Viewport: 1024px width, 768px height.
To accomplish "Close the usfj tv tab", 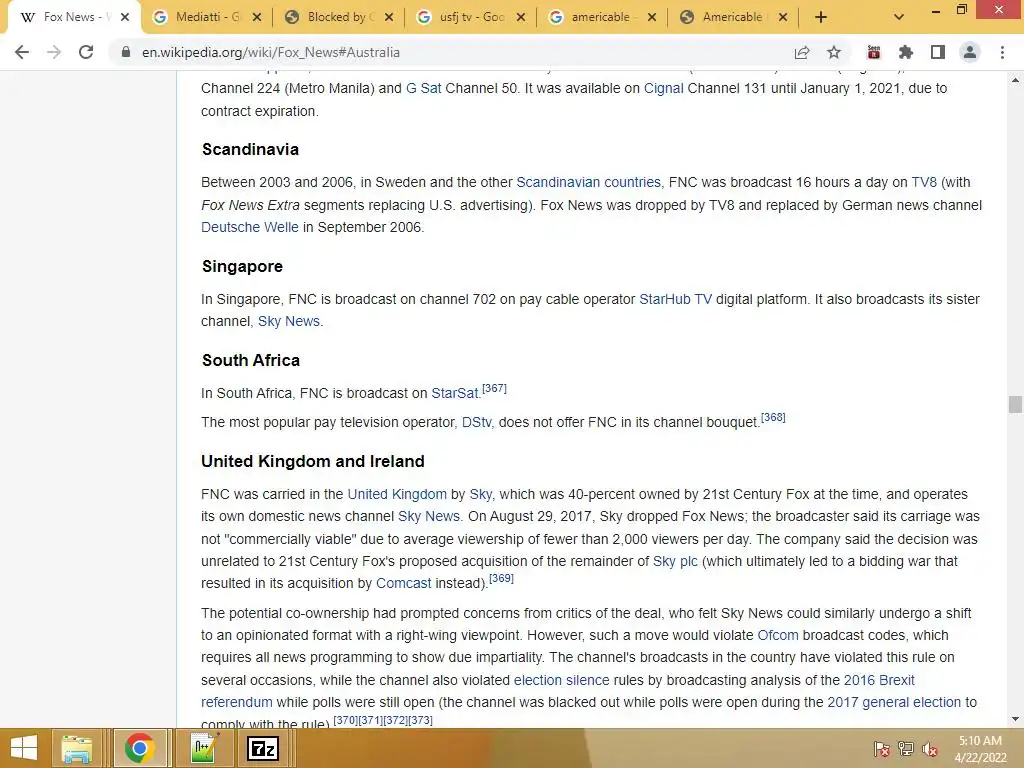I will (520, 18).
